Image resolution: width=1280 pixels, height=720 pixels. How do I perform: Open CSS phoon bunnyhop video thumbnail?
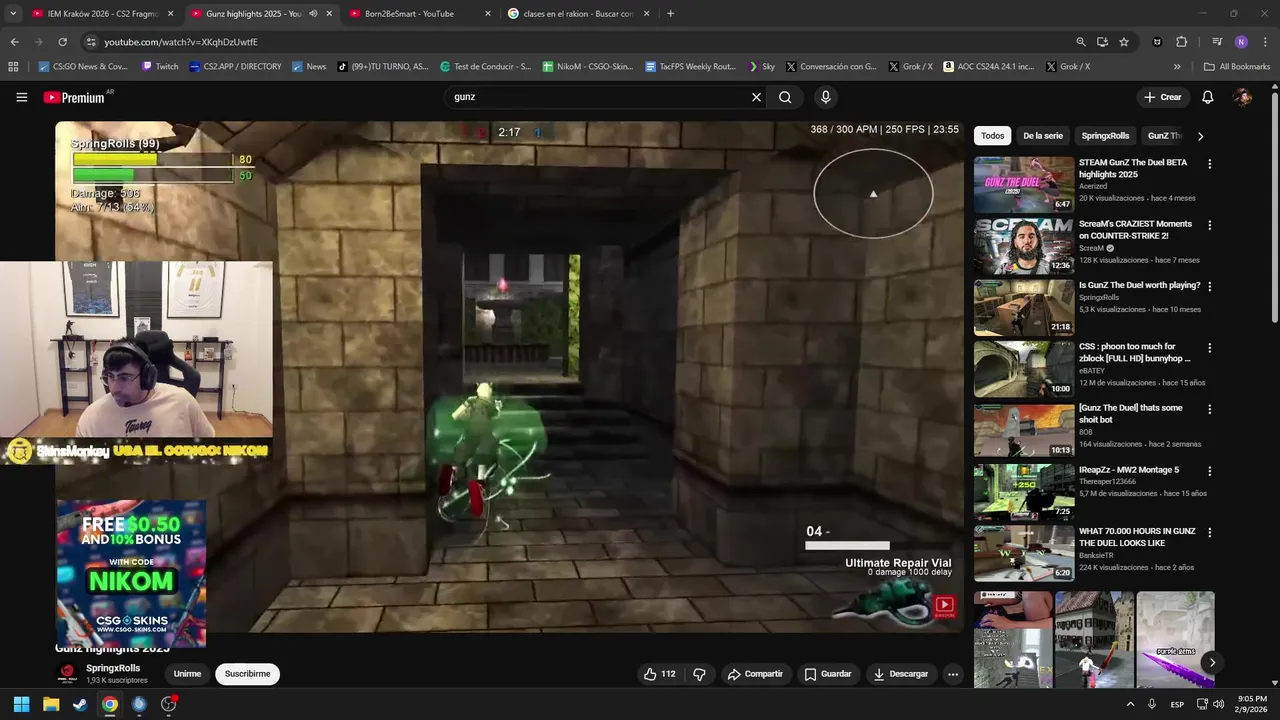[x=1024, y=369]
